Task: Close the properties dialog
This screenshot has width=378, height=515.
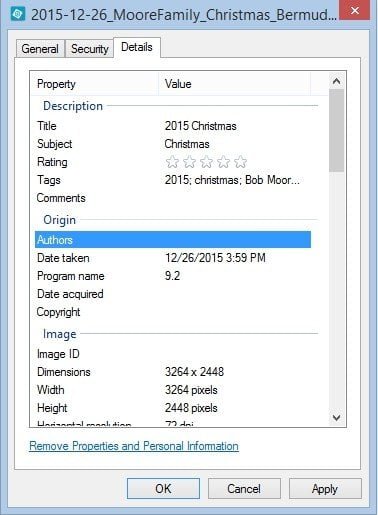Action: pyautogui.click(x=355, y=11)
